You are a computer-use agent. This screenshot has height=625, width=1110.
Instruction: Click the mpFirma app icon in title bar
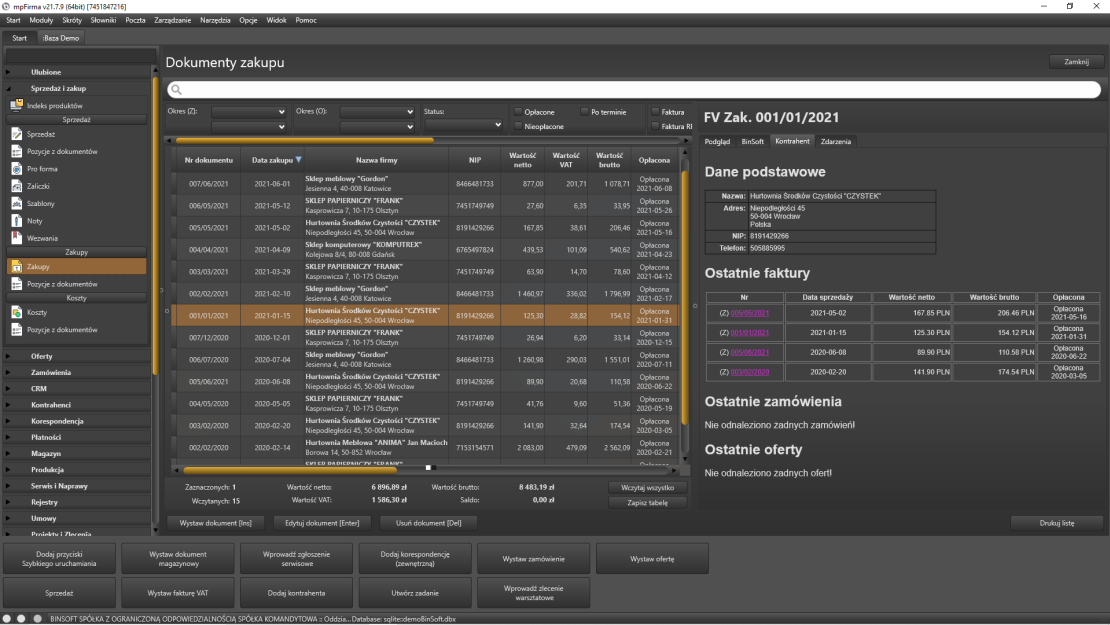pos(6,6)
